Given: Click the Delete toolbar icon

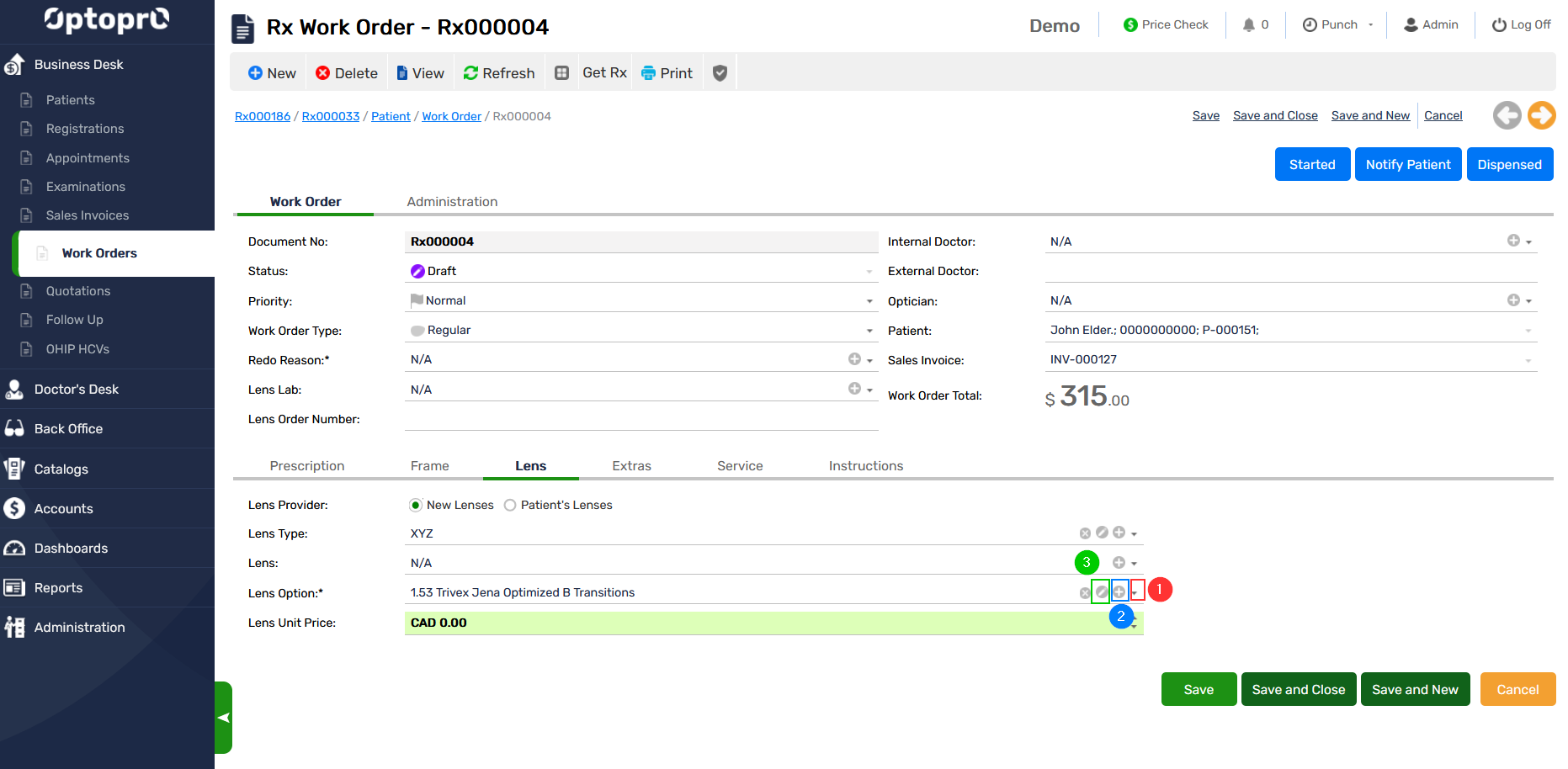Looking at the screenshot, I should tap(322, 73).
